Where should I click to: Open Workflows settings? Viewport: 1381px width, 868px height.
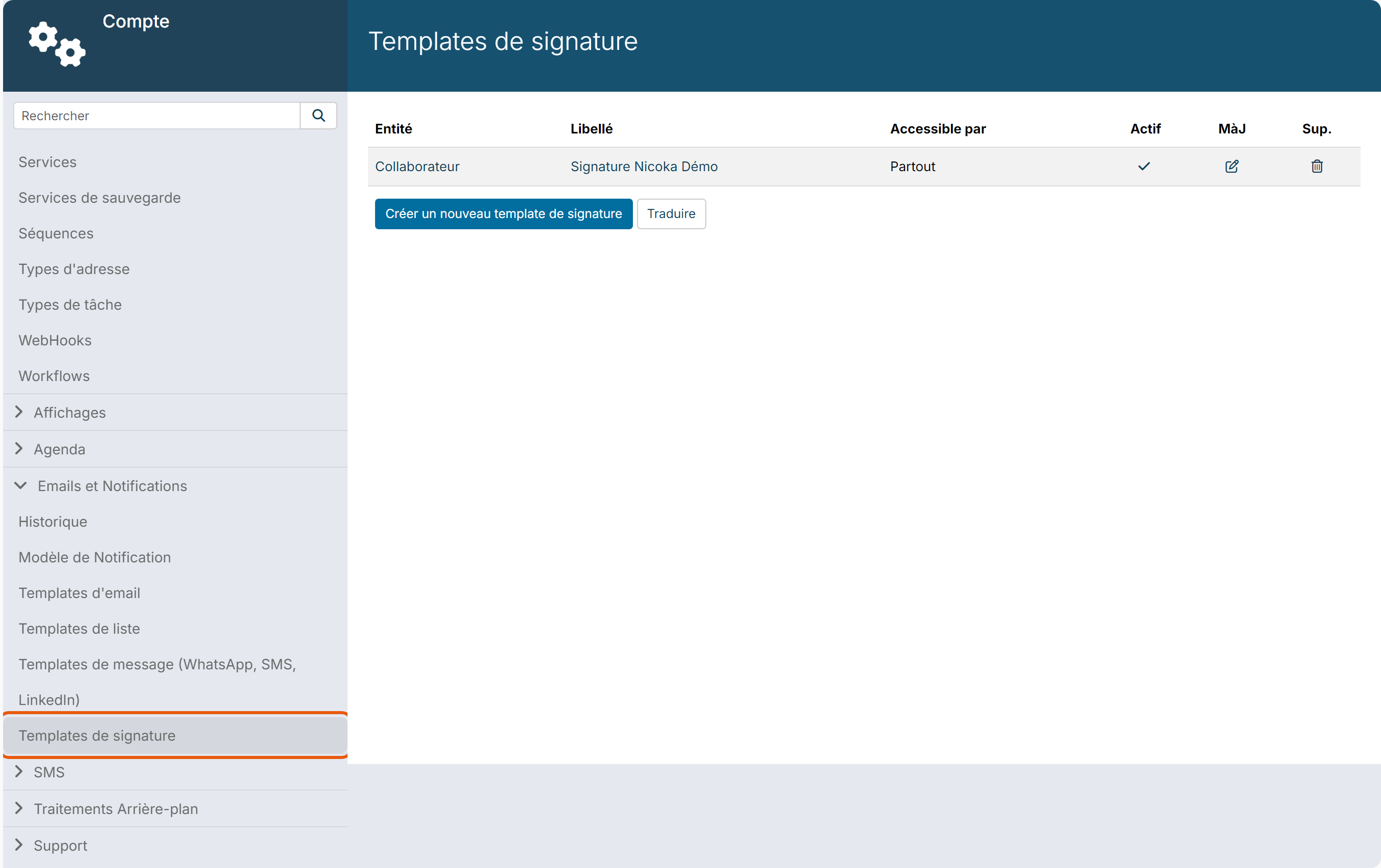(x=54, y=375)
